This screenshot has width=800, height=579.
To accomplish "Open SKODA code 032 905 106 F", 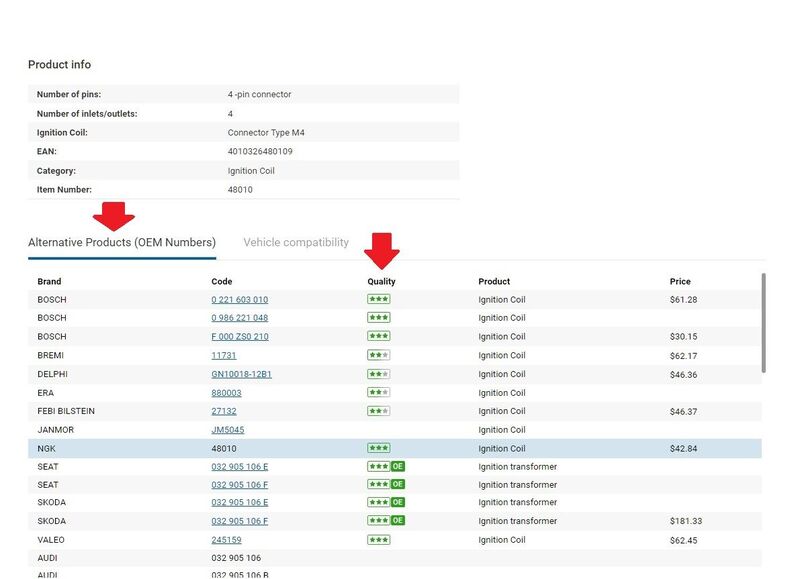I will [x=240, y=521].
